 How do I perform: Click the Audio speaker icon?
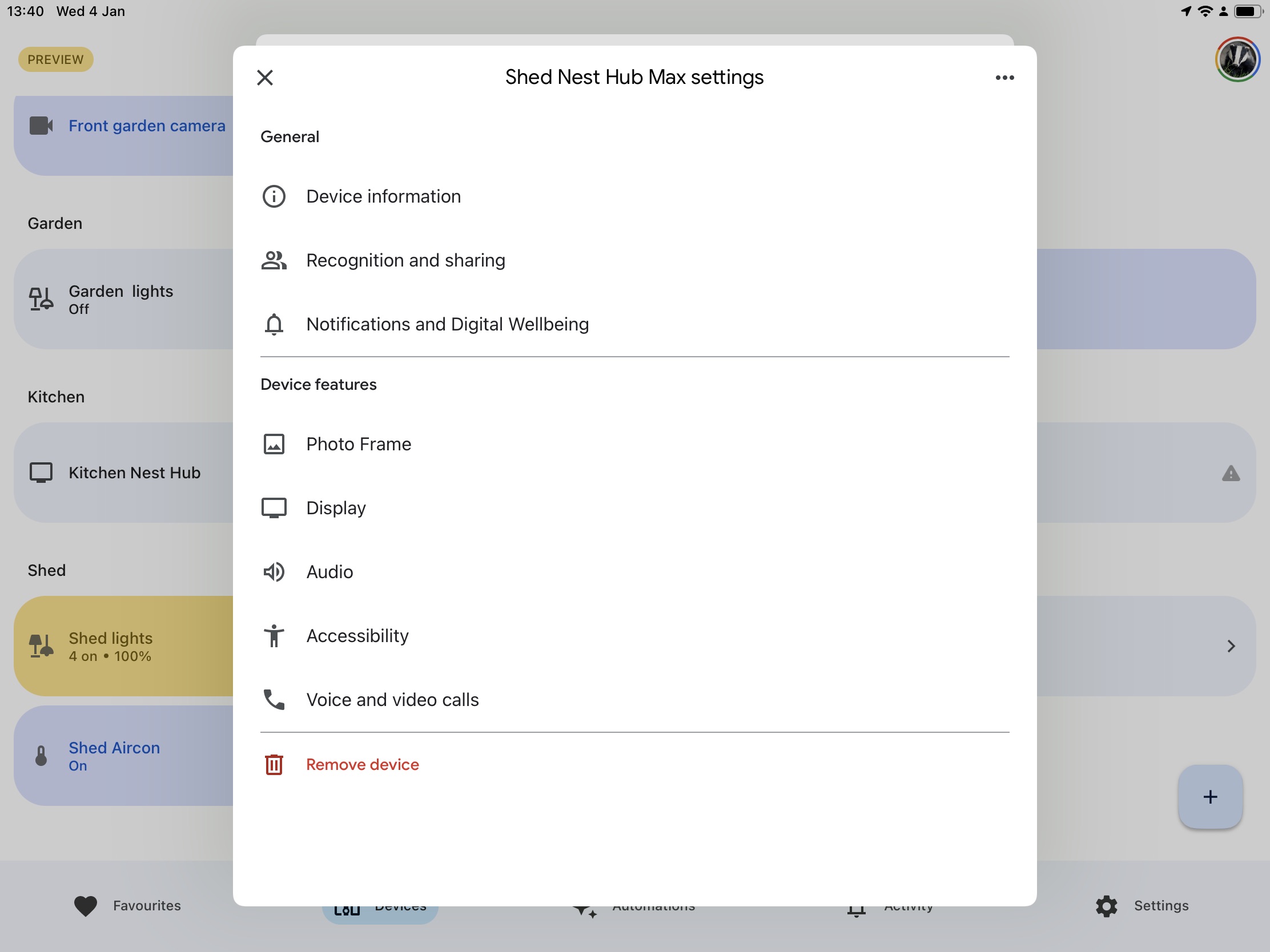point(274,572)
